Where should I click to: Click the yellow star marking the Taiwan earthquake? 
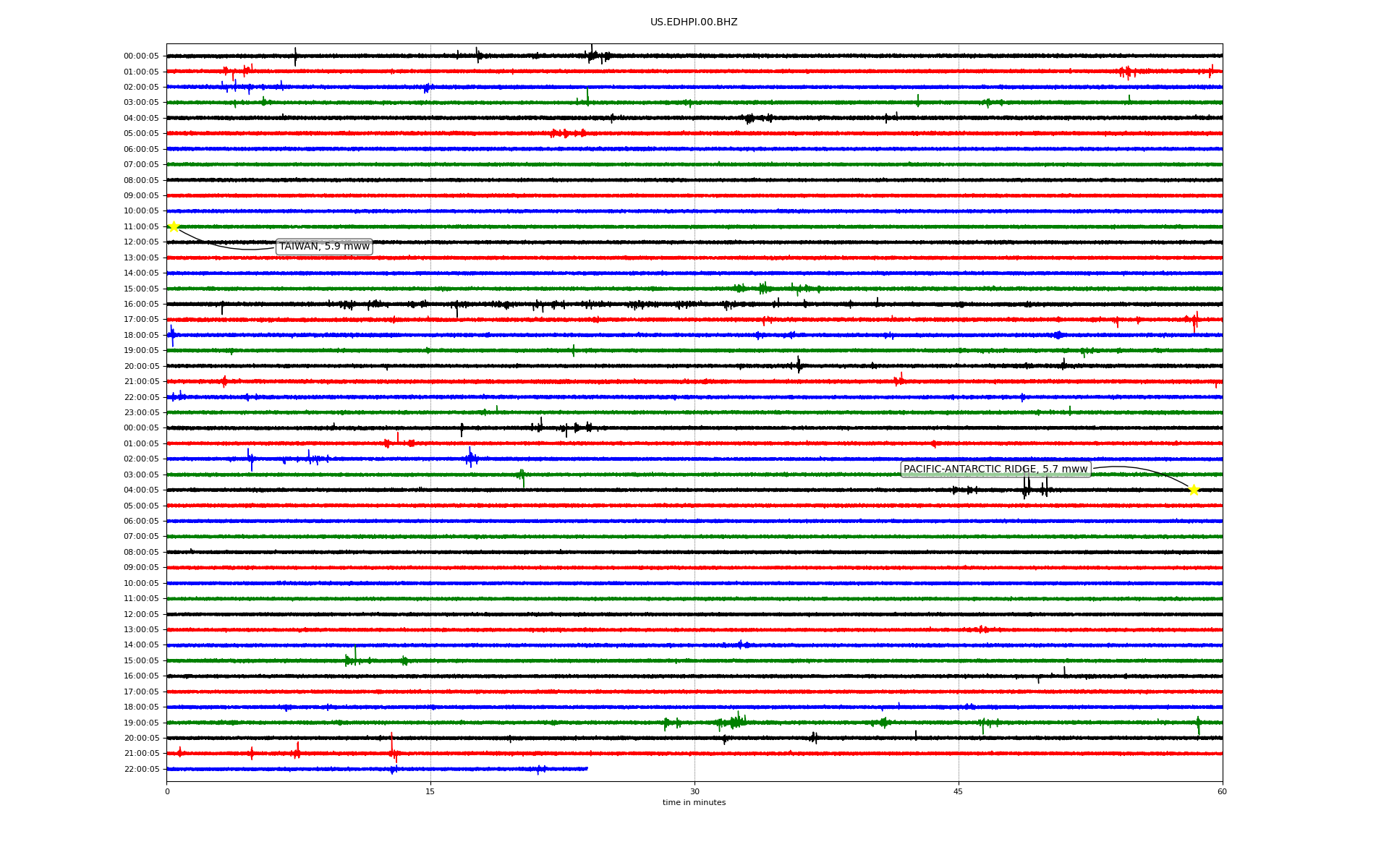tap(174, 226)
